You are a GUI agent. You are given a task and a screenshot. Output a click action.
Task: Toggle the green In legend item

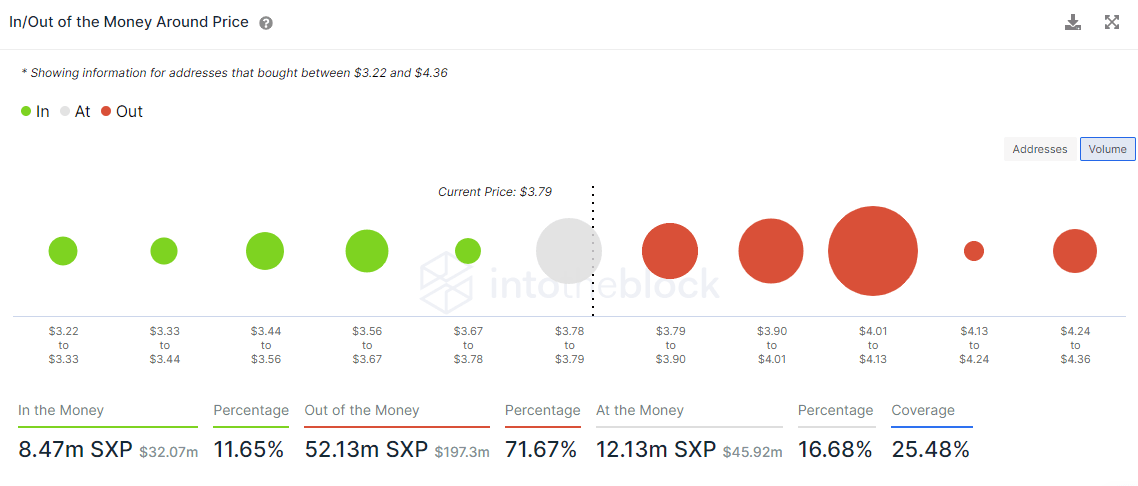(35, 112)
